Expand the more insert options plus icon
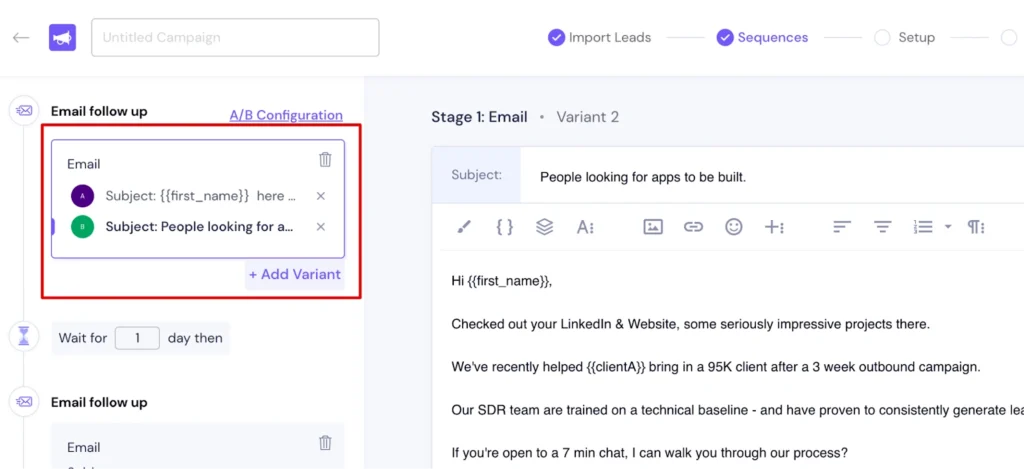The height and width of the screenshot is (469, 1024). click(774, 227)
